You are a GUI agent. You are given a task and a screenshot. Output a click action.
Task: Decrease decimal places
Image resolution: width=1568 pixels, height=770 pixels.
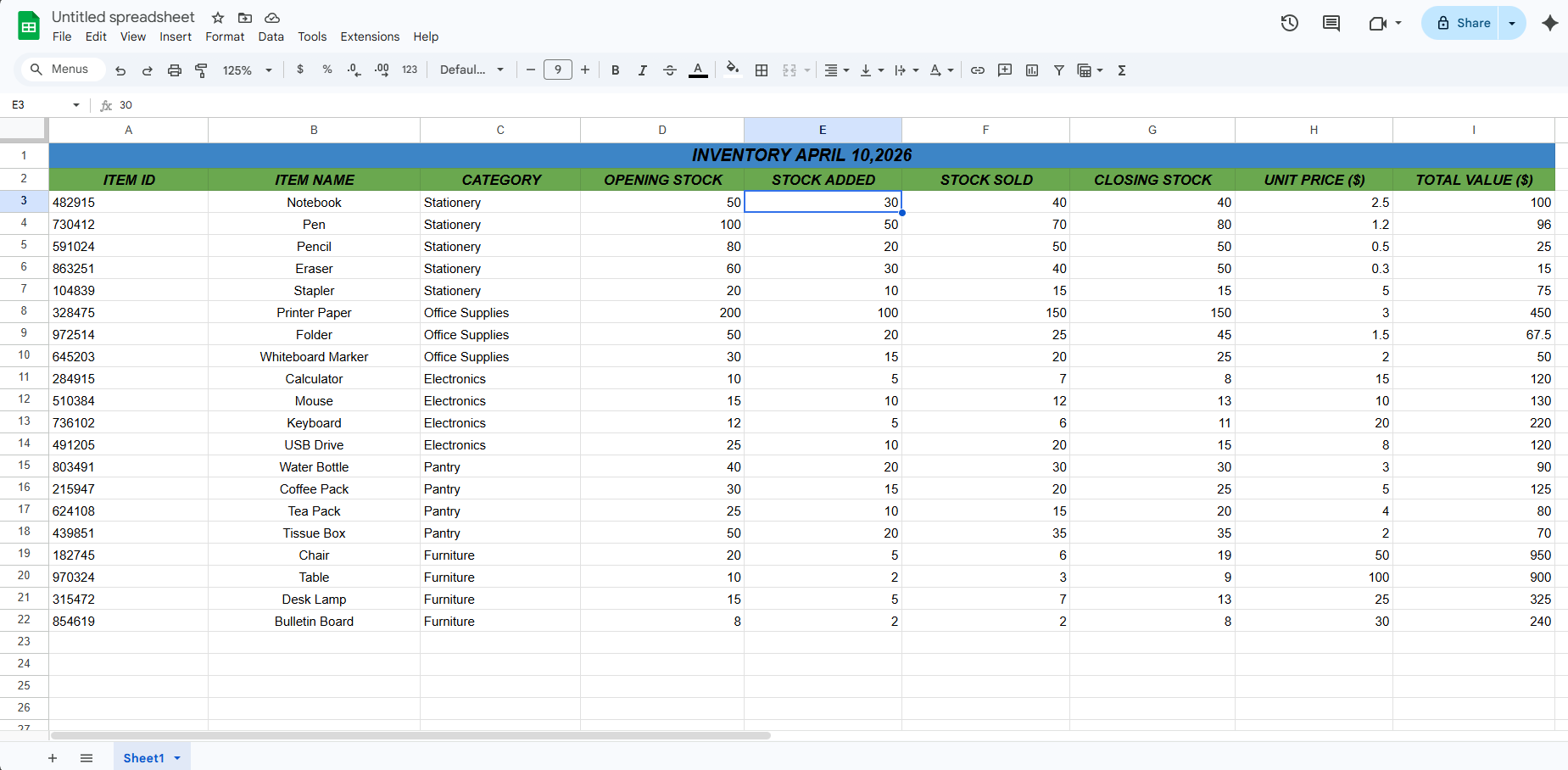pos(354,70)
